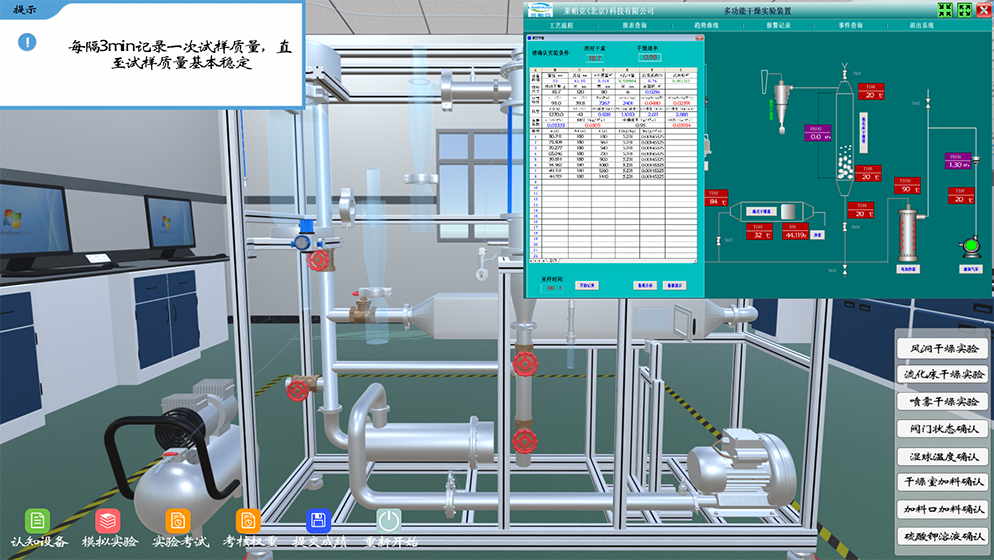Click the 开始记录 button in data window

[587, 285]
